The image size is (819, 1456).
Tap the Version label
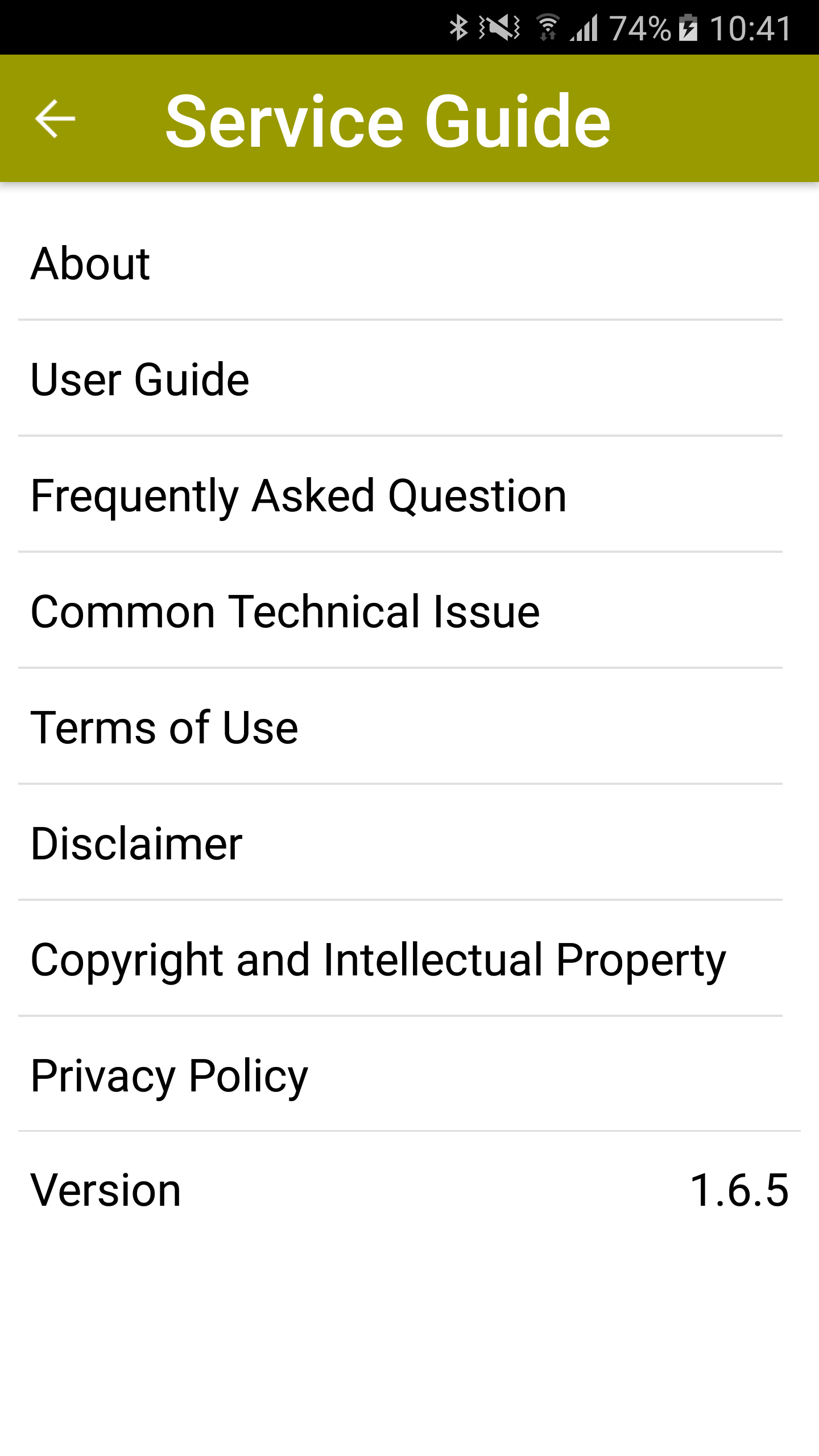(106, 1190)
